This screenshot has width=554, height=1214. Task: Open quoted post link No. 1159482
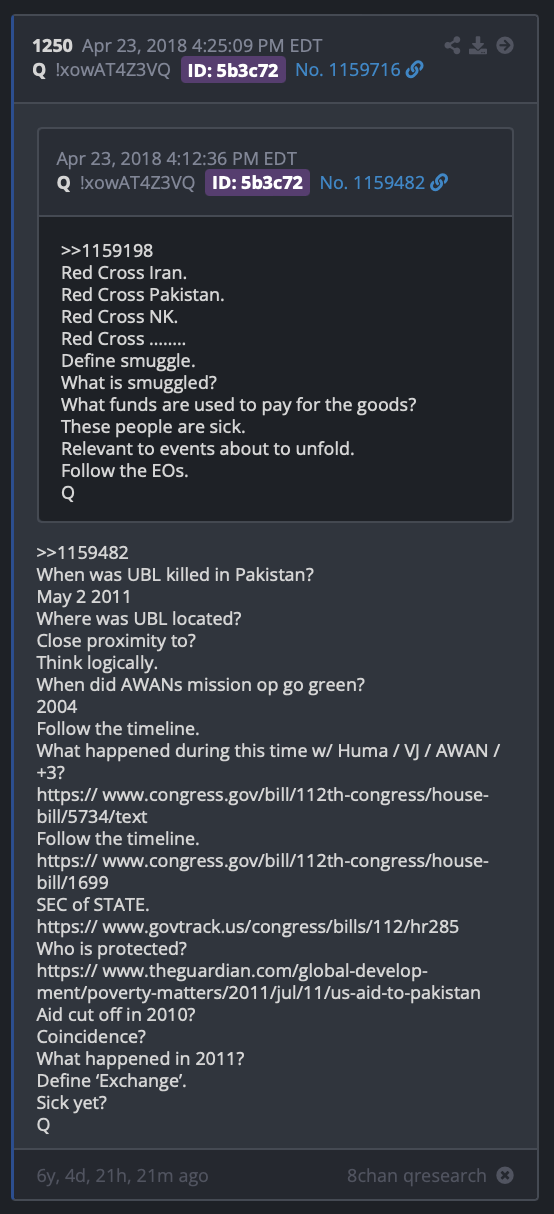[x=372, y=183]
